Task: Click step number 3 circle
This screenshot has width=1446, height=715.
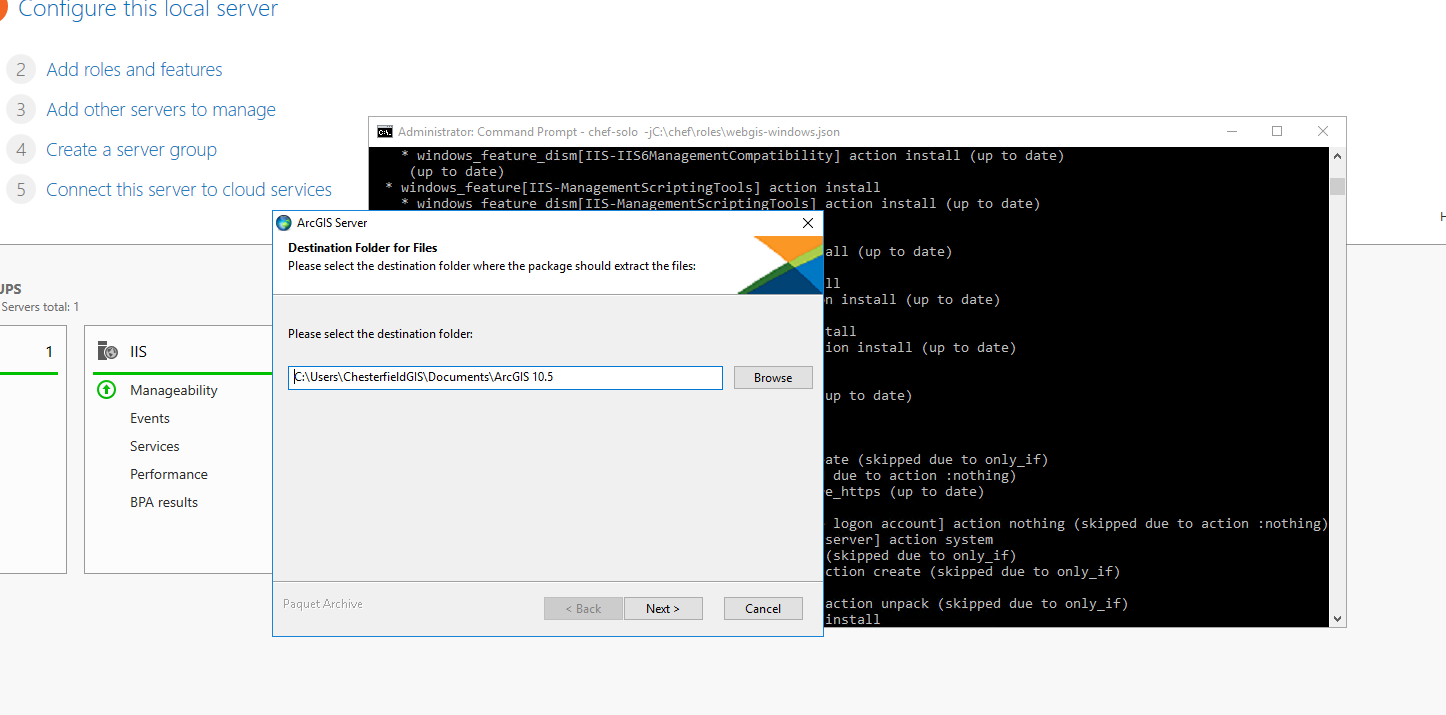Action: pos(20,109)
